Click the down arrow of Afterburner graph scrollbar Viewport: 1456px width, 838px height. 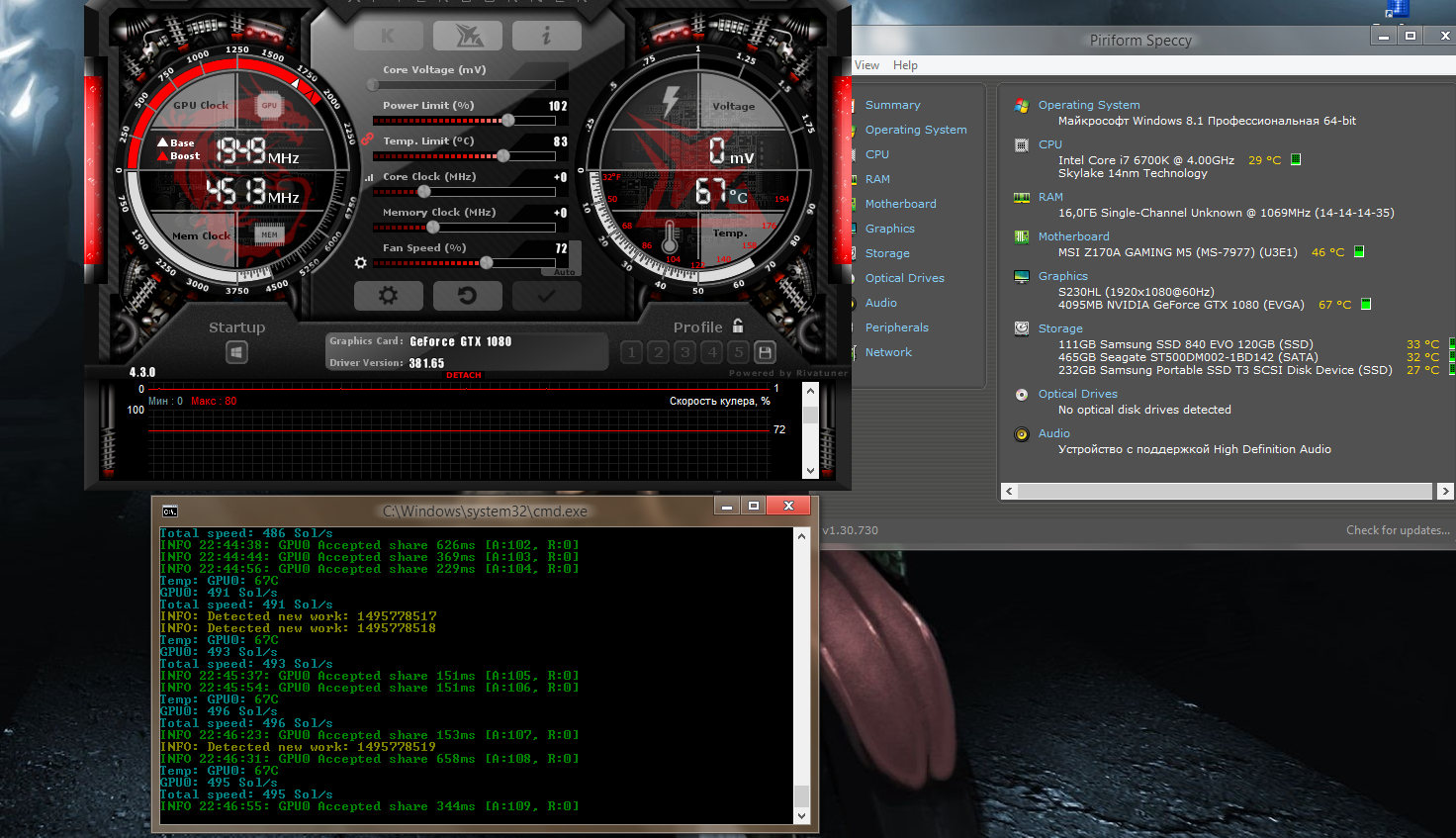[x=810, y=471]
